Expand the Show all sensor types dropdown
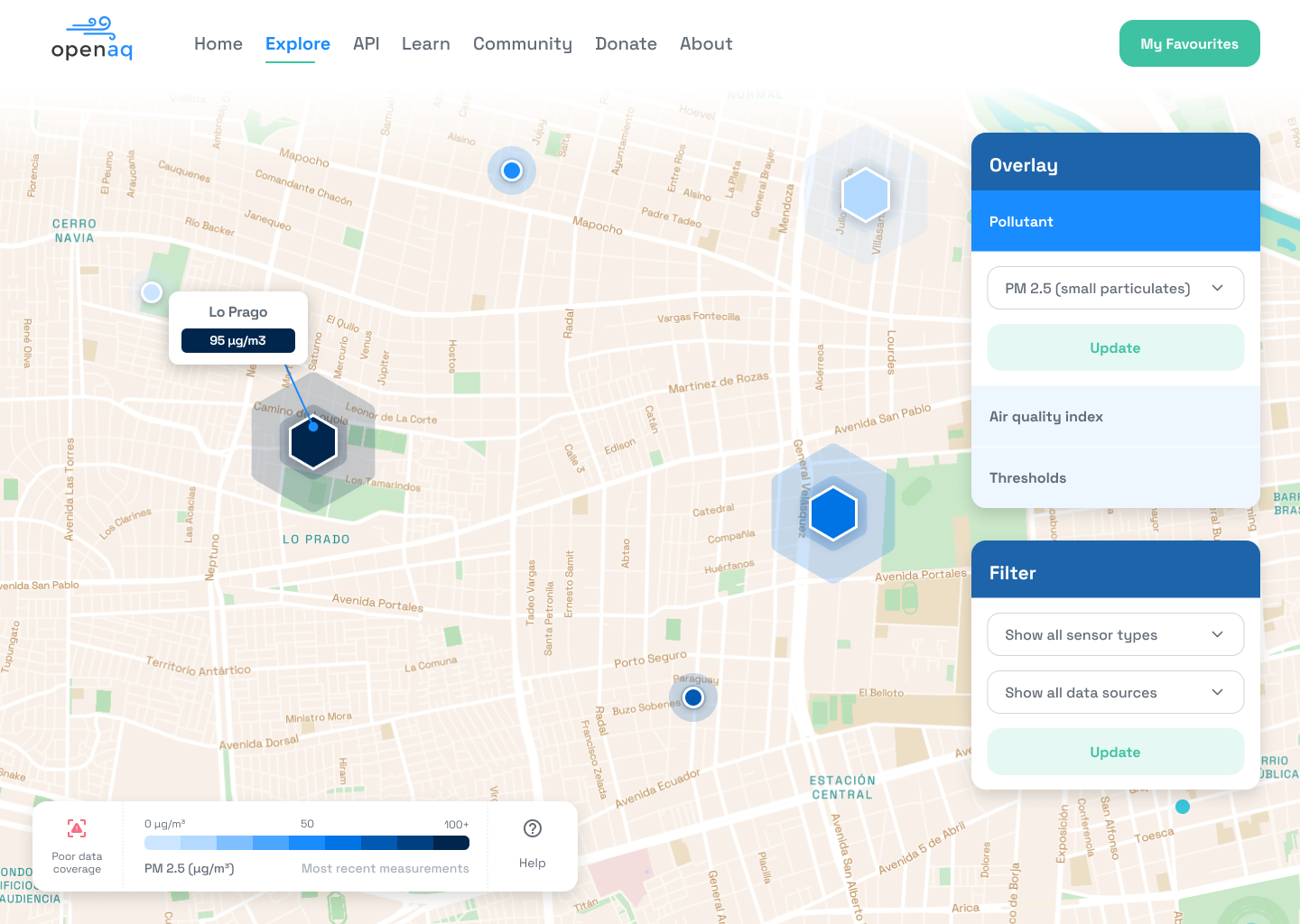1300x924 pixels. 1115,635
